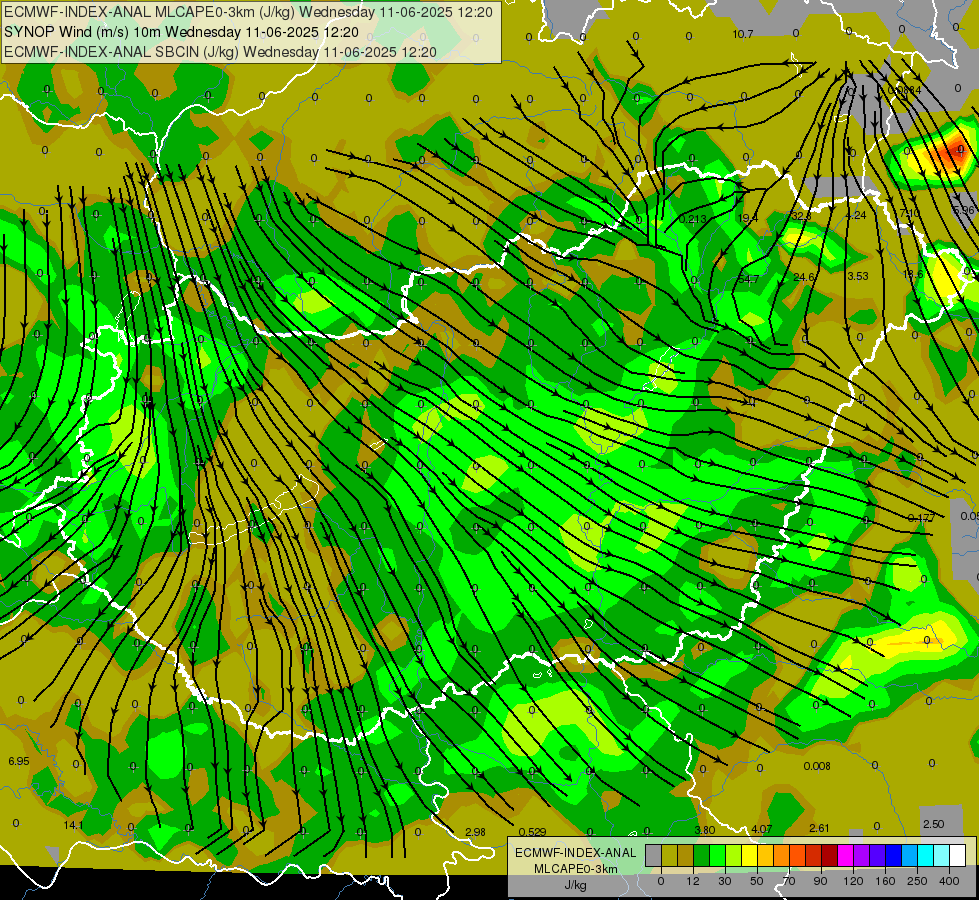
Task: Click the station value 18.6
Action: click(x=913, y=274)
